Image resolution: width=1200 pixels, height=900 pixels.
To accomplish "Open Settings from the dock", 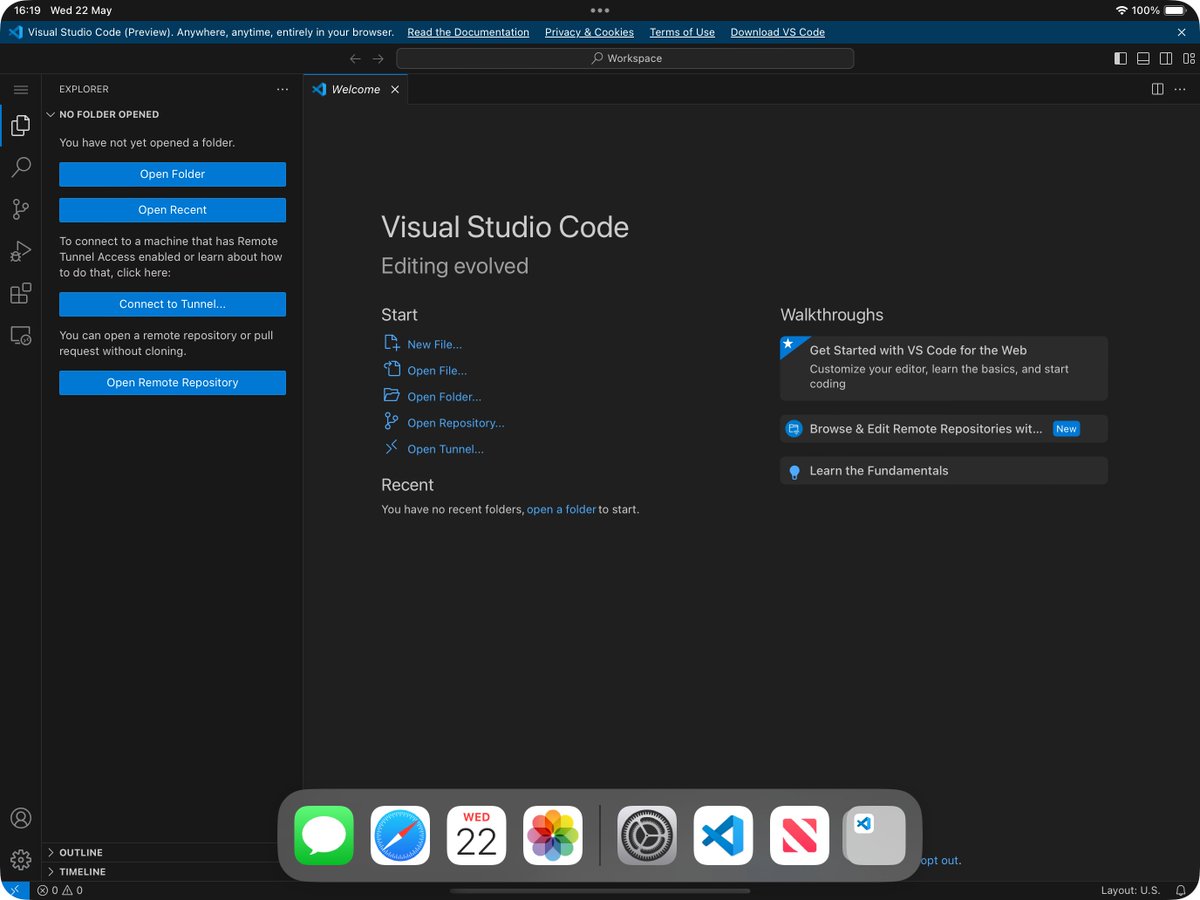I will tap(647, 835).
